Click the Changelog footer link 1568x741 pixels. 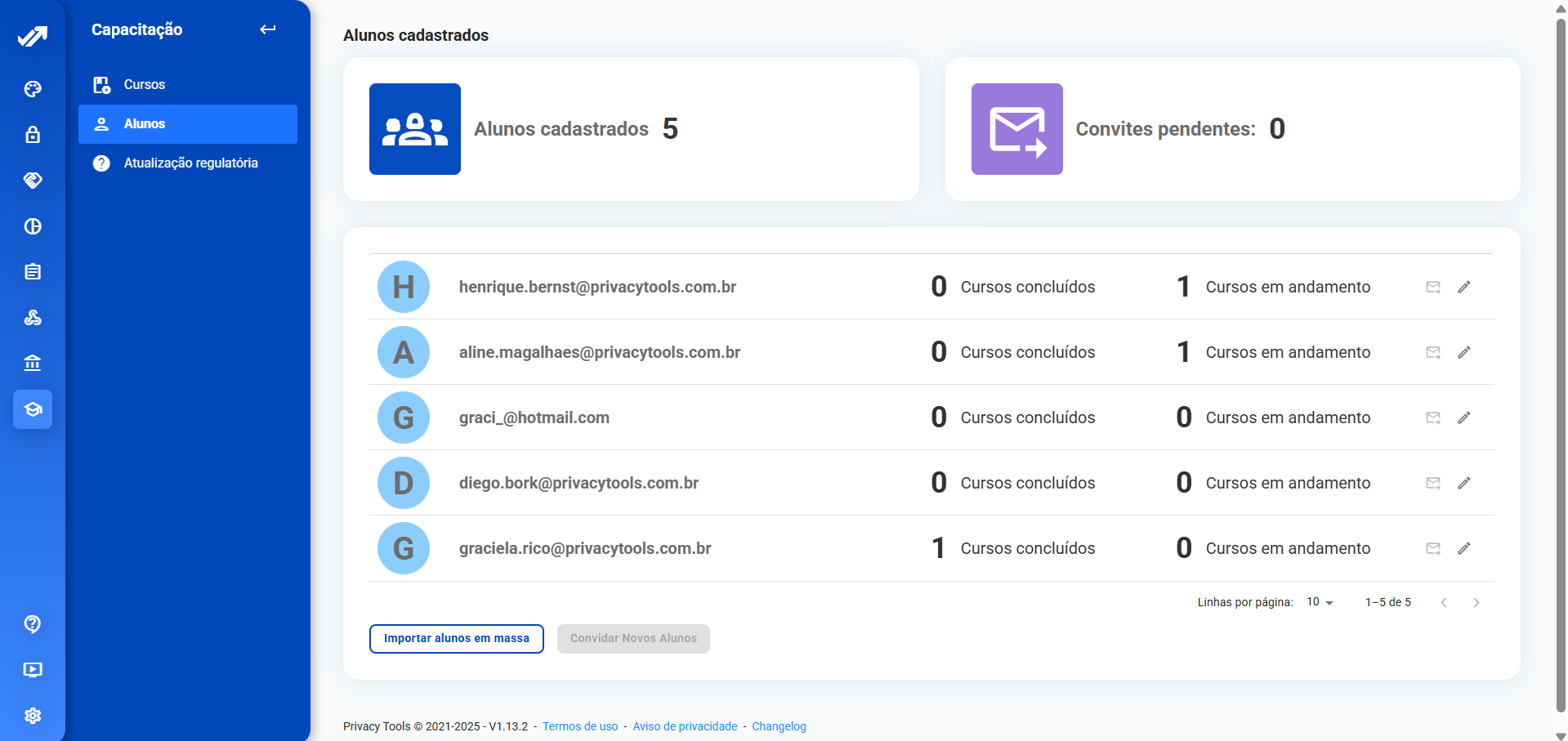point(779,726)
